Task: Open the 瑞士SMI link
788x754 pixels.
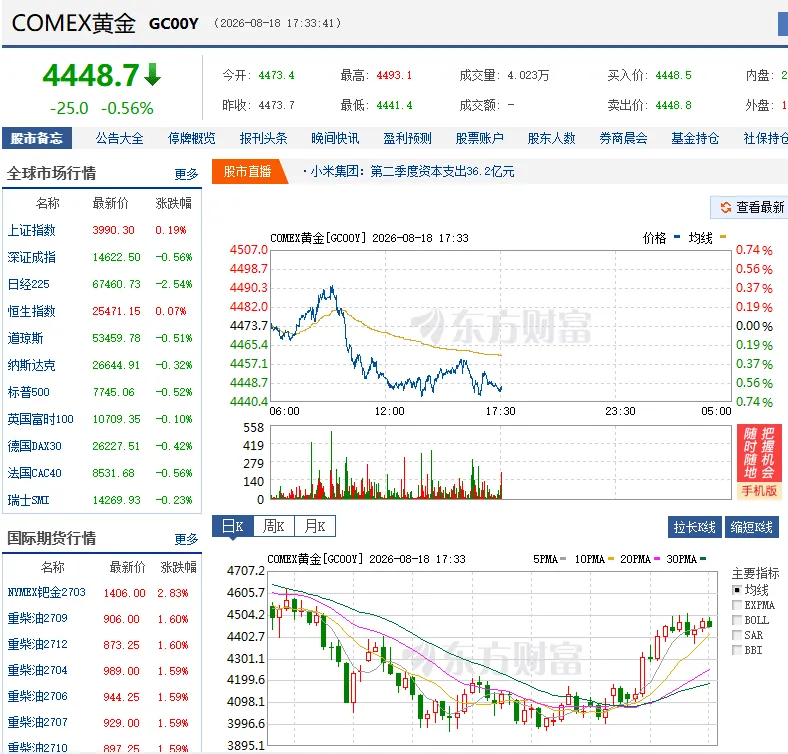Action: pyautogui.click(x=28, y=500)
